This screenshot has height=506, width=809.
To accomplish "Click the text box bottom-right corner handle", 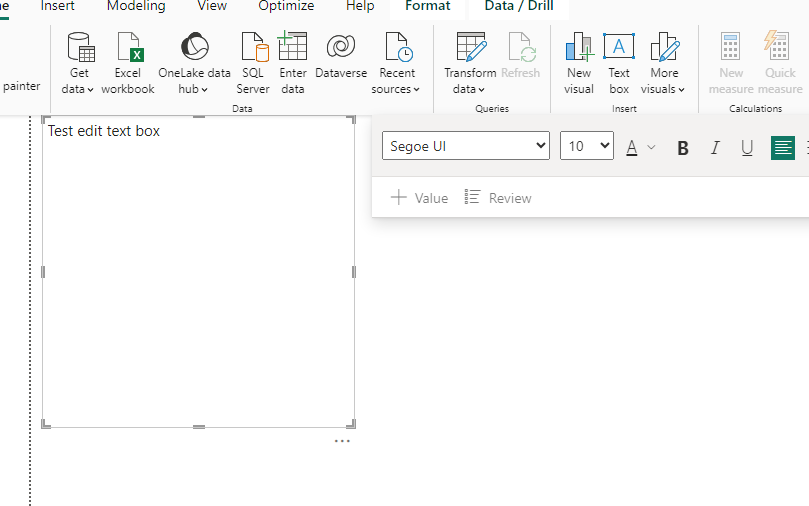I will tap(351, 424).
